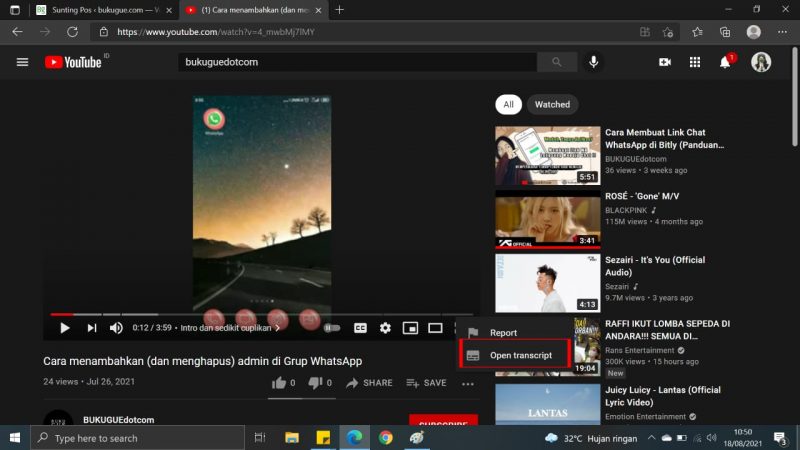Select the All filter chip

point(508,105)
